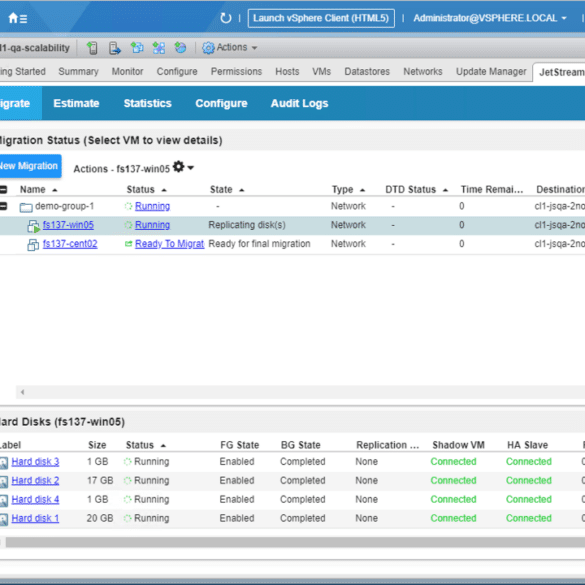Screen dimensions: 585x585
Task: Open the Hard disk 3 link
Action: pyautogui.click(x=35, y=462)
